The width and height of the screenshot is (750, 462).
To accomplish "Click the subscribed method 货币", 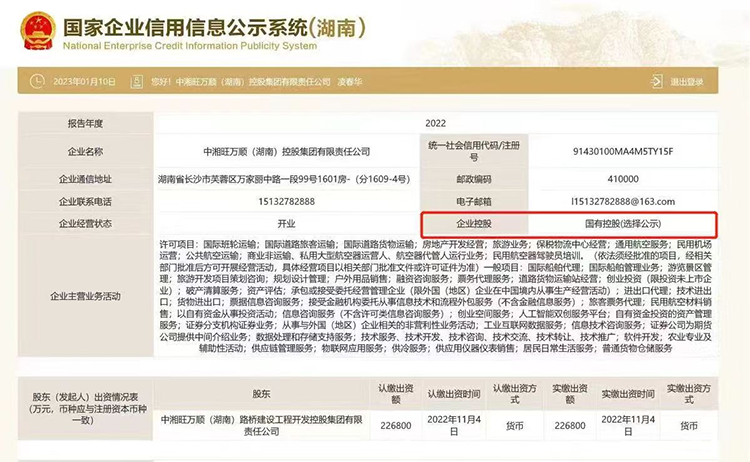I will [x=515, y=425].
